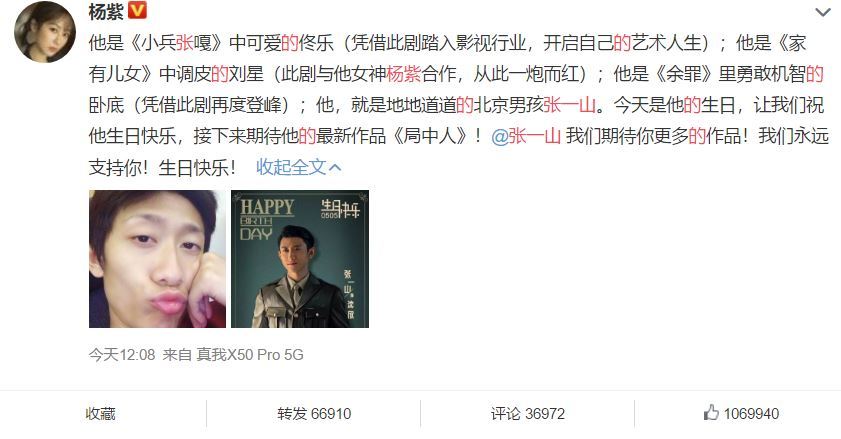
Task: Open the 1069940 likes count
Action: [x=751, y=414]
